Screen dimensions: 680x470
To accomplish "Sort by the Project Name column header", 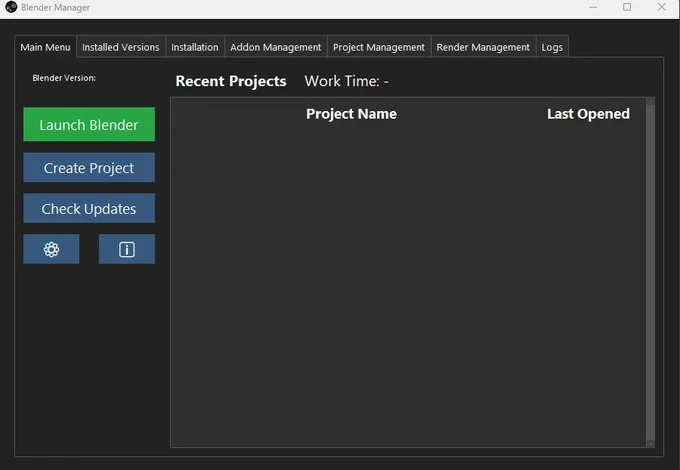I will tap(351, 114).
